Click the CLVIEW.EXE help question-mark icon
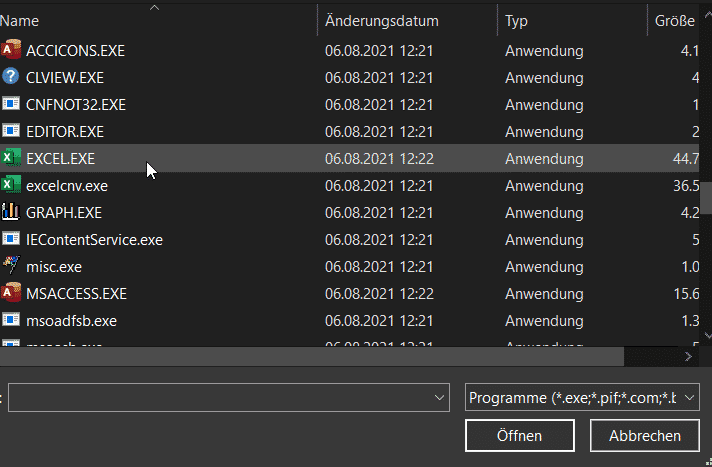712x467 pixels. [10, 76]
